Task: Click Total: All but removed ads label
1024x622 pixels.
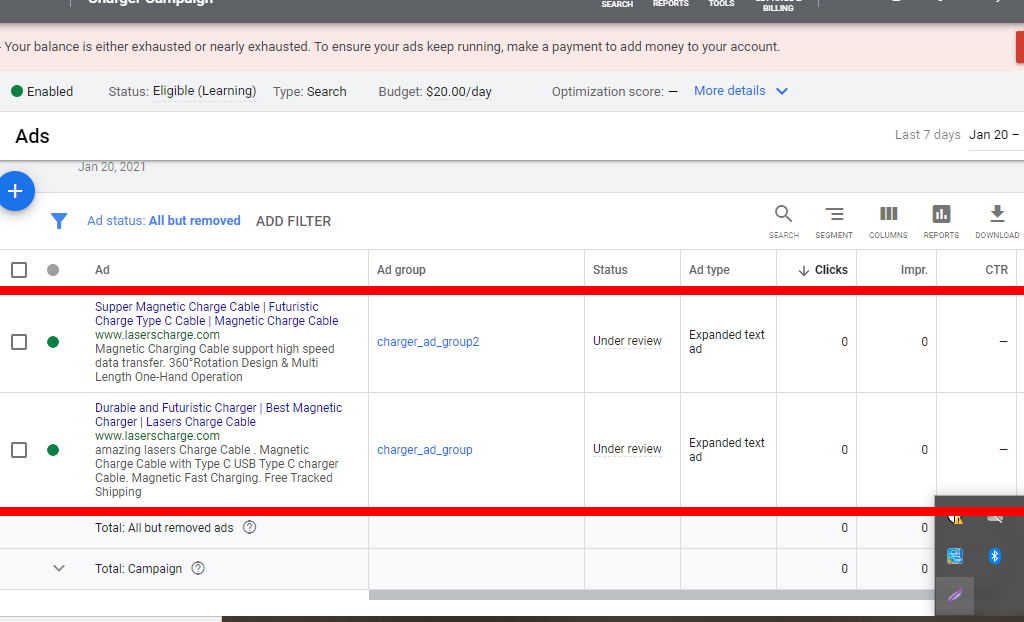Action: [164, 527]
